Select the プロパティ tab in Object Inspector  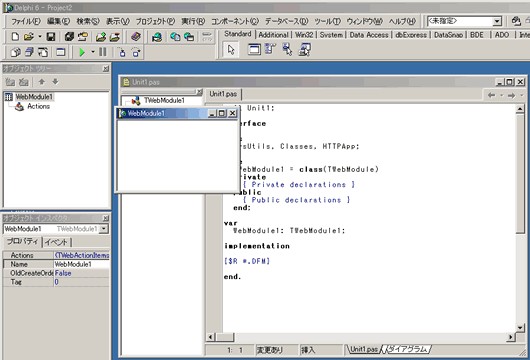coord(23,241)
